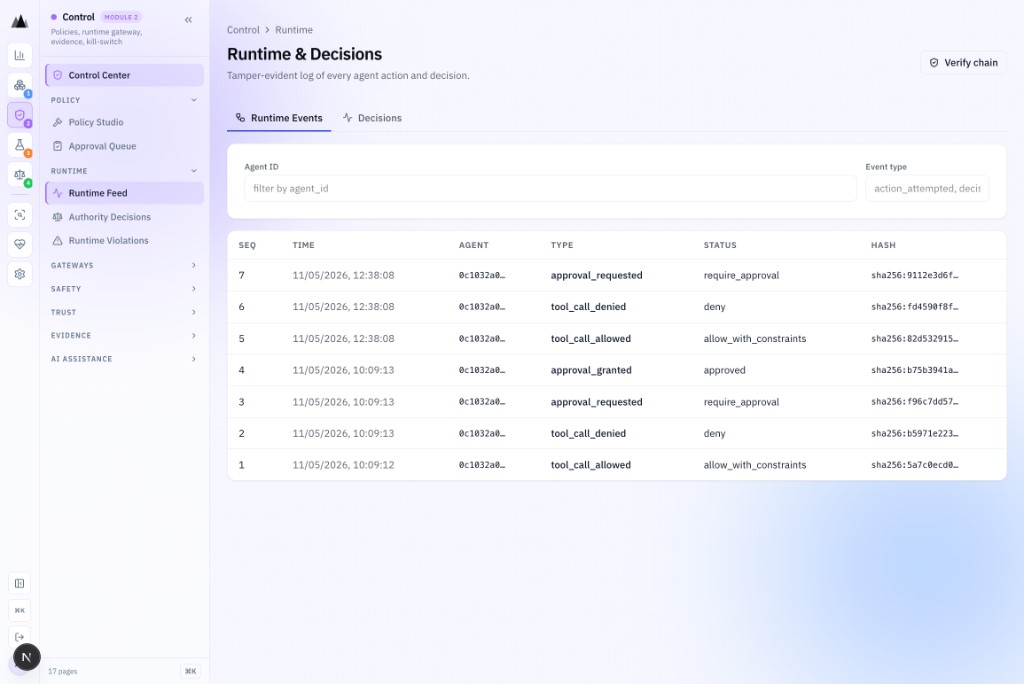Viewport: 1024px width, 684px height.
Task: Click require_approval status in row 3
Action: [741, 402]
